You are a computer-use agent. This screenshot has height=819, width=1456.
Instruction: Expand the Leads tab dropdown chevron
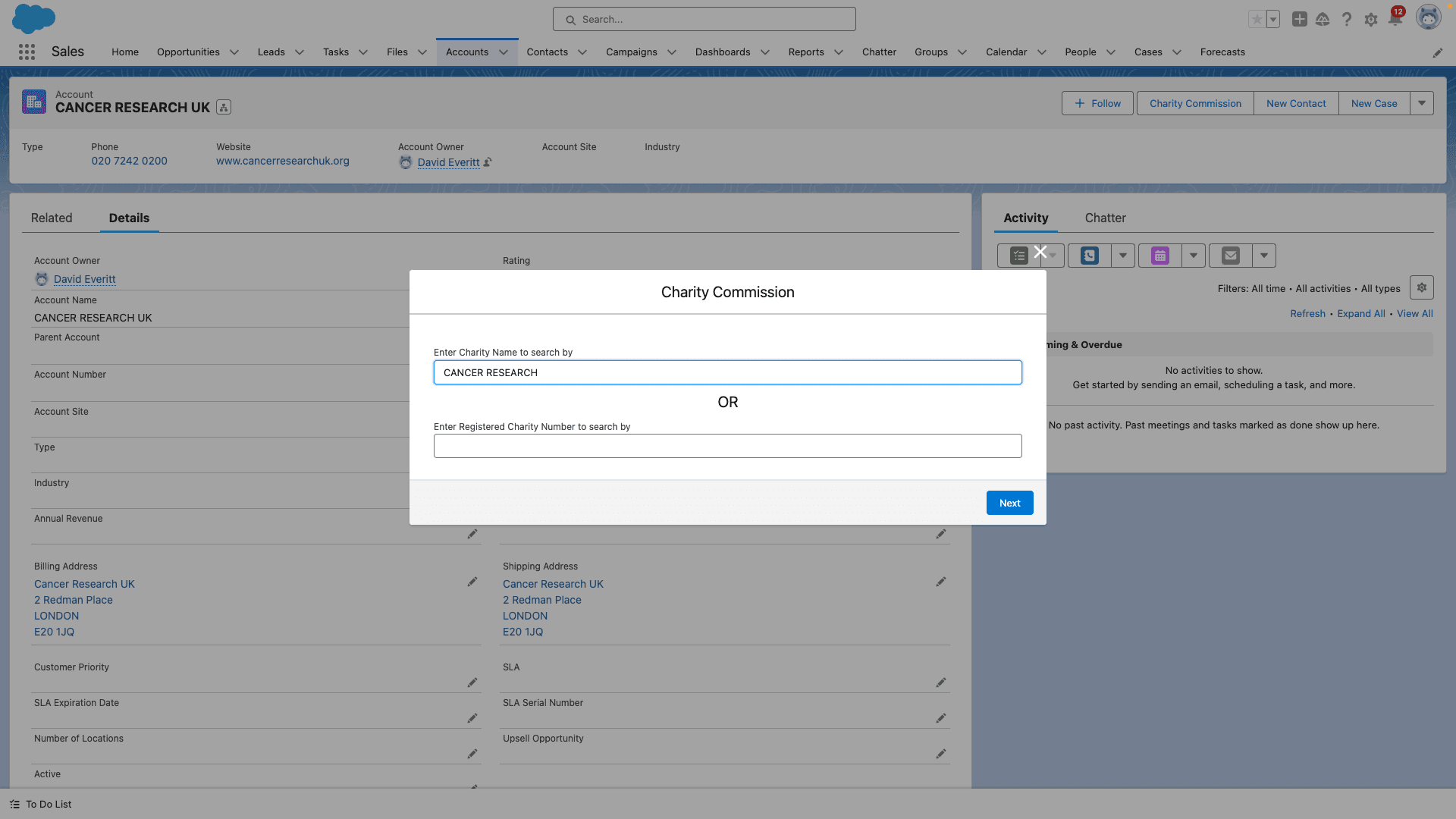pos(300,52)
